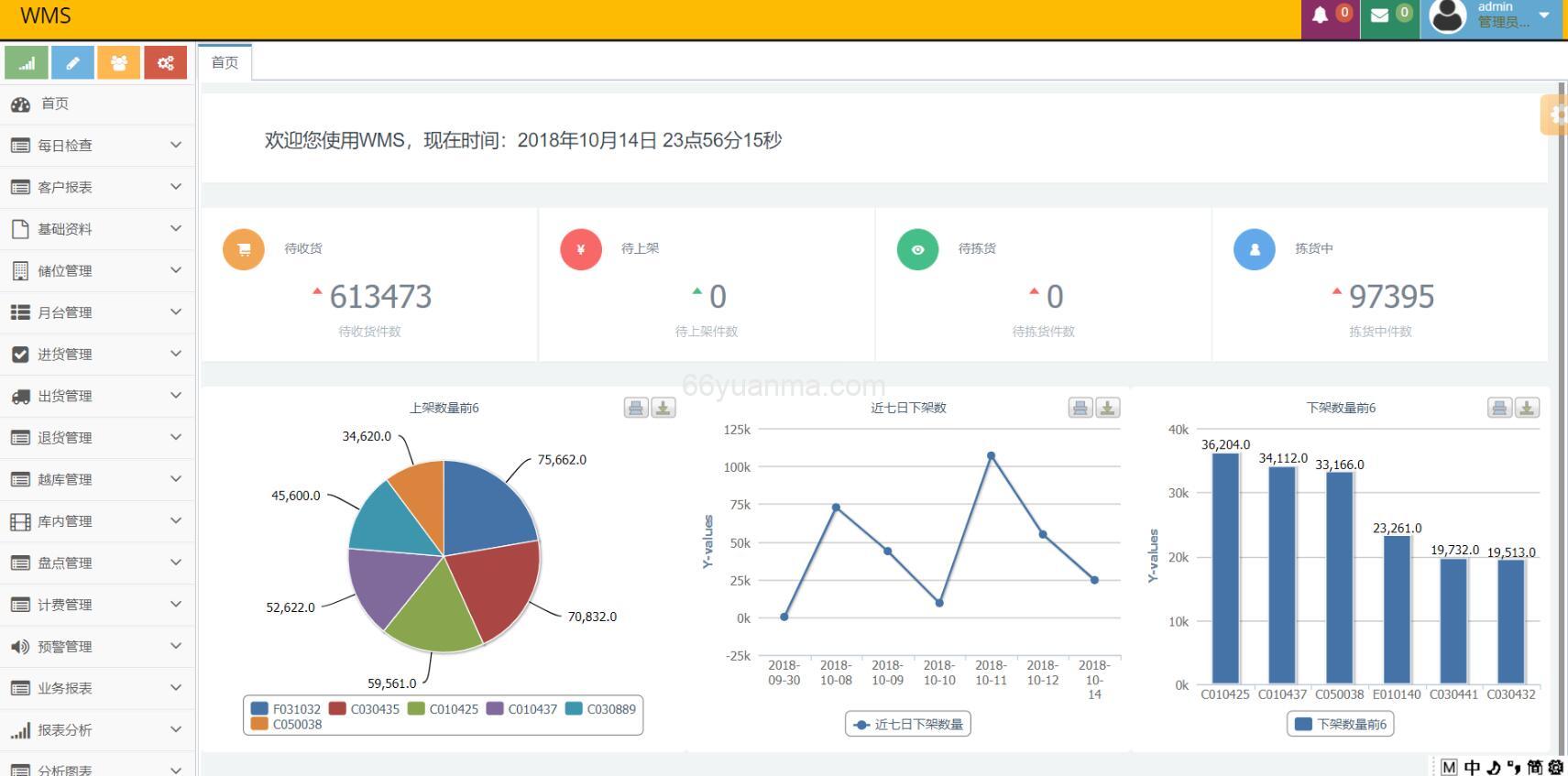
Task: Select the 首页 tab
Action: (225, 62)
